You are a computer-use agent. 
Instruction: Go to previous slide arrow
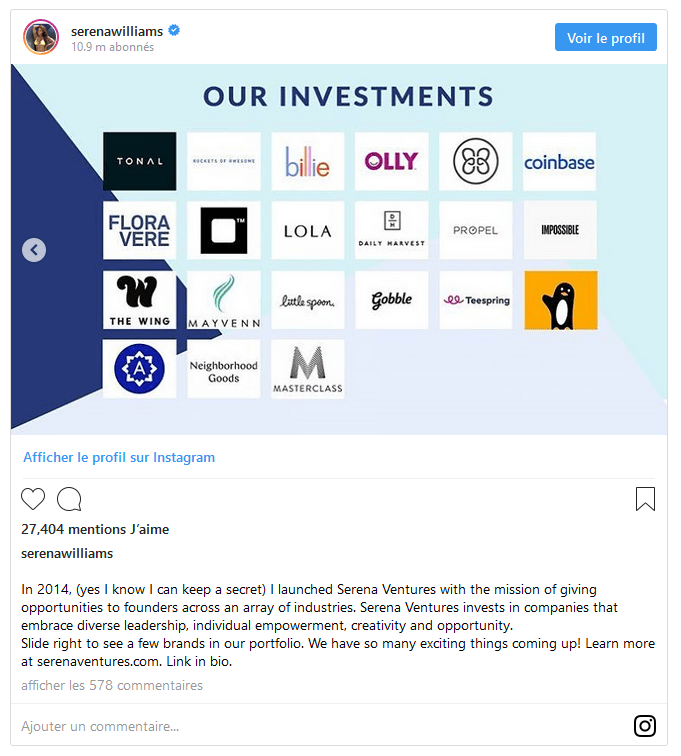tap(34, 250)
